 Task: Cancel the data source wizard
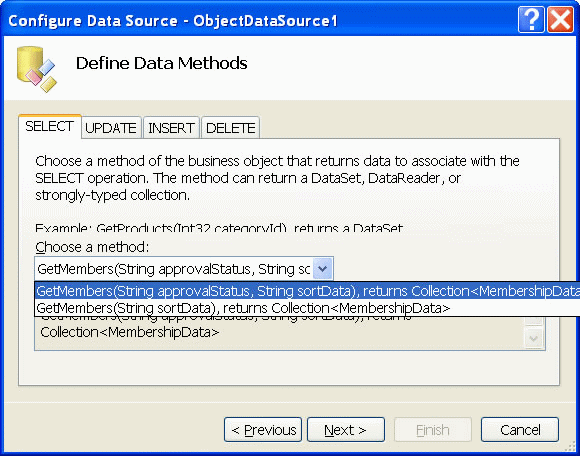click(x=520, y=430)
